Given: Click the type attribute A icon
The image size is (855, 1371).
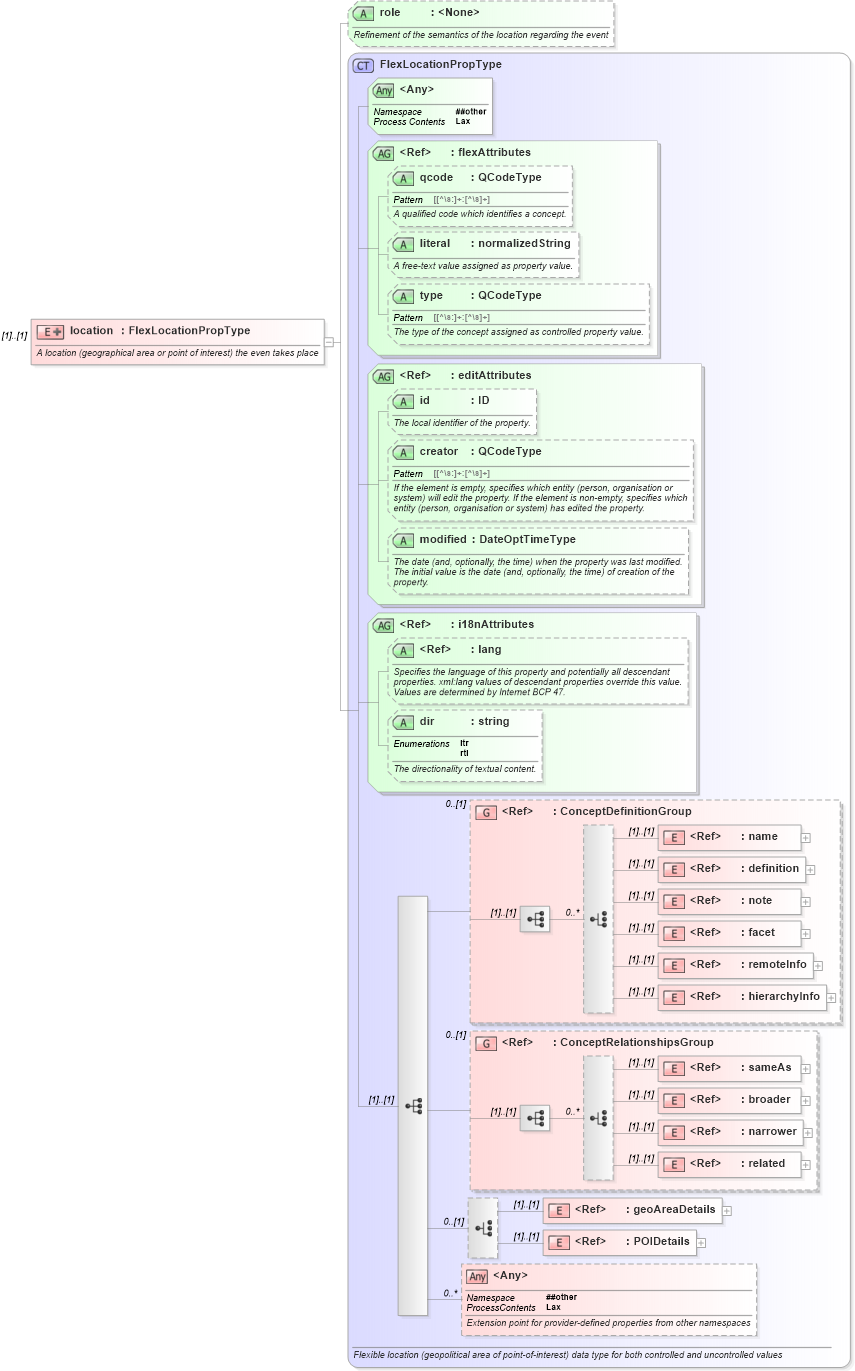Looking at the screenshot, I should tap(403, 296).
